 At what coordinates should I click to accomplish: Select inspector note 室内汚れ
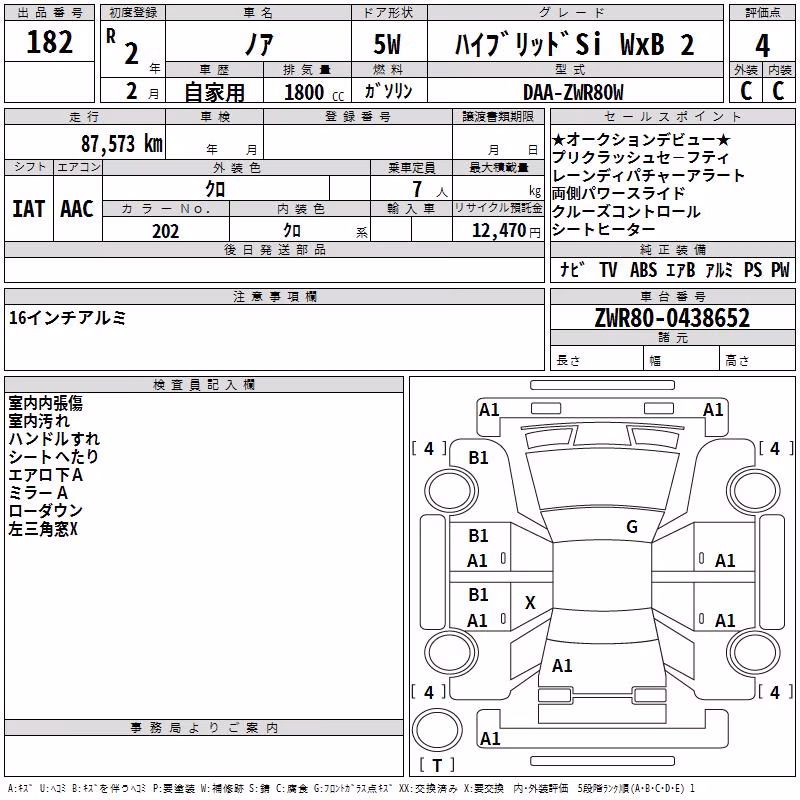pyautogui.click(x=39, y=421)
